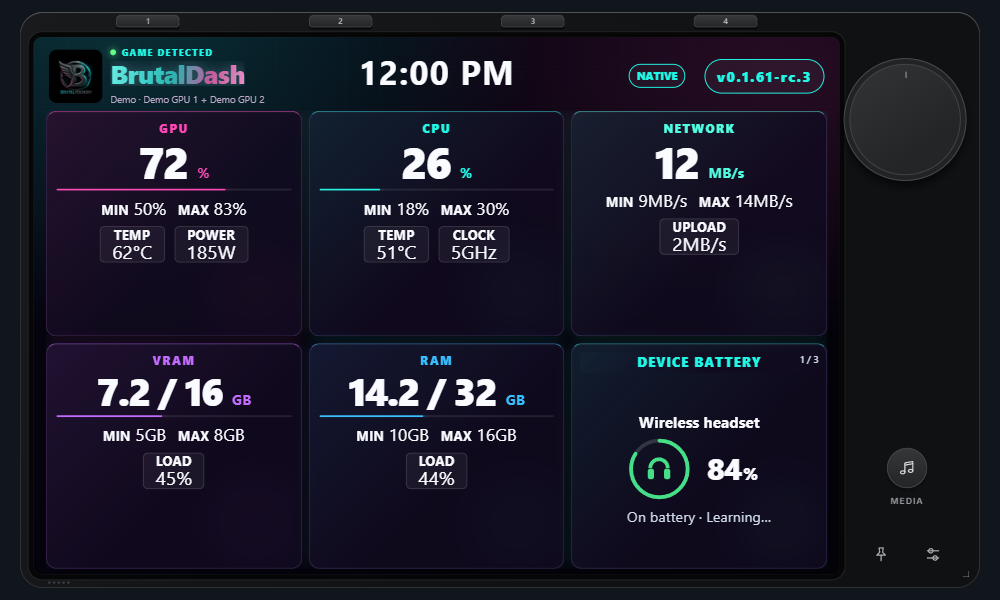Viewport: 1000px width, 600px height.
Task: Click VRAM MAX 8GB text
Action: click(211, 435)
